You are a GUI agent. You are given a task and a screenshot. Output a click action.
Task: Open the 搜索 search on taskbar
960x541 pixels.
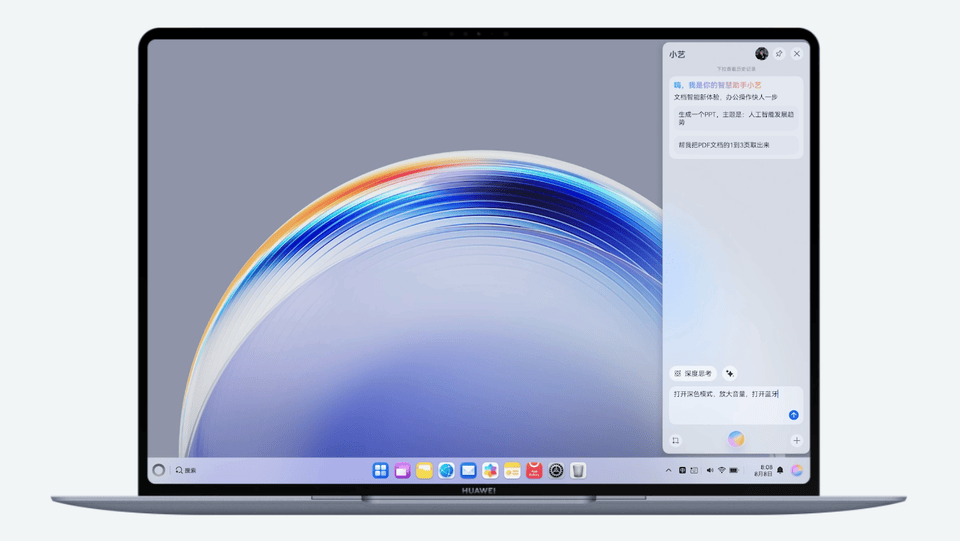[x=186, y=470]
